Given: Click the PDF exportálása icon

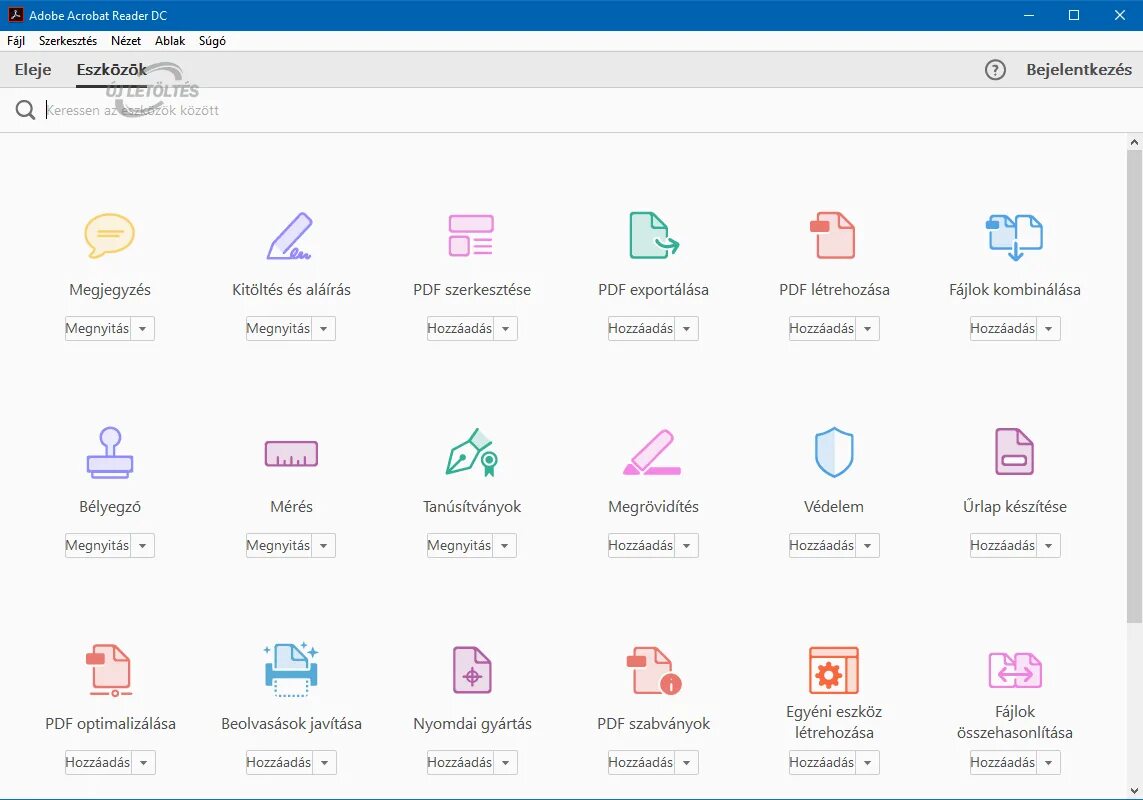Looking at the screenshot, I should click(x=654, y=236).
